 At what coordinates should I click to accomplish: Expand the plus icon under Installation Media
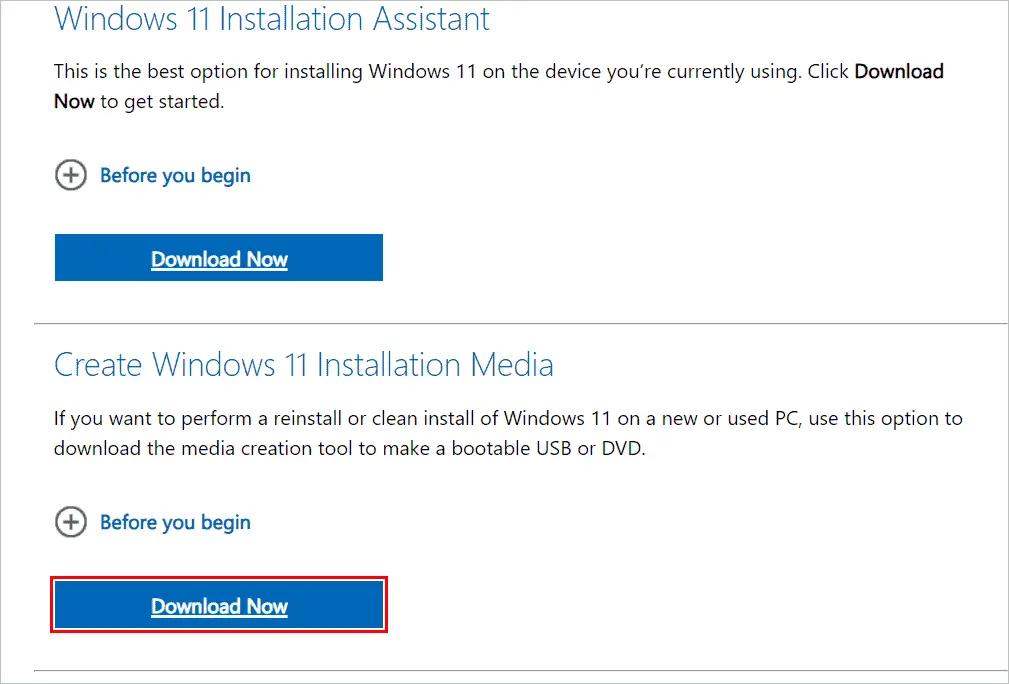coord(71,522)
